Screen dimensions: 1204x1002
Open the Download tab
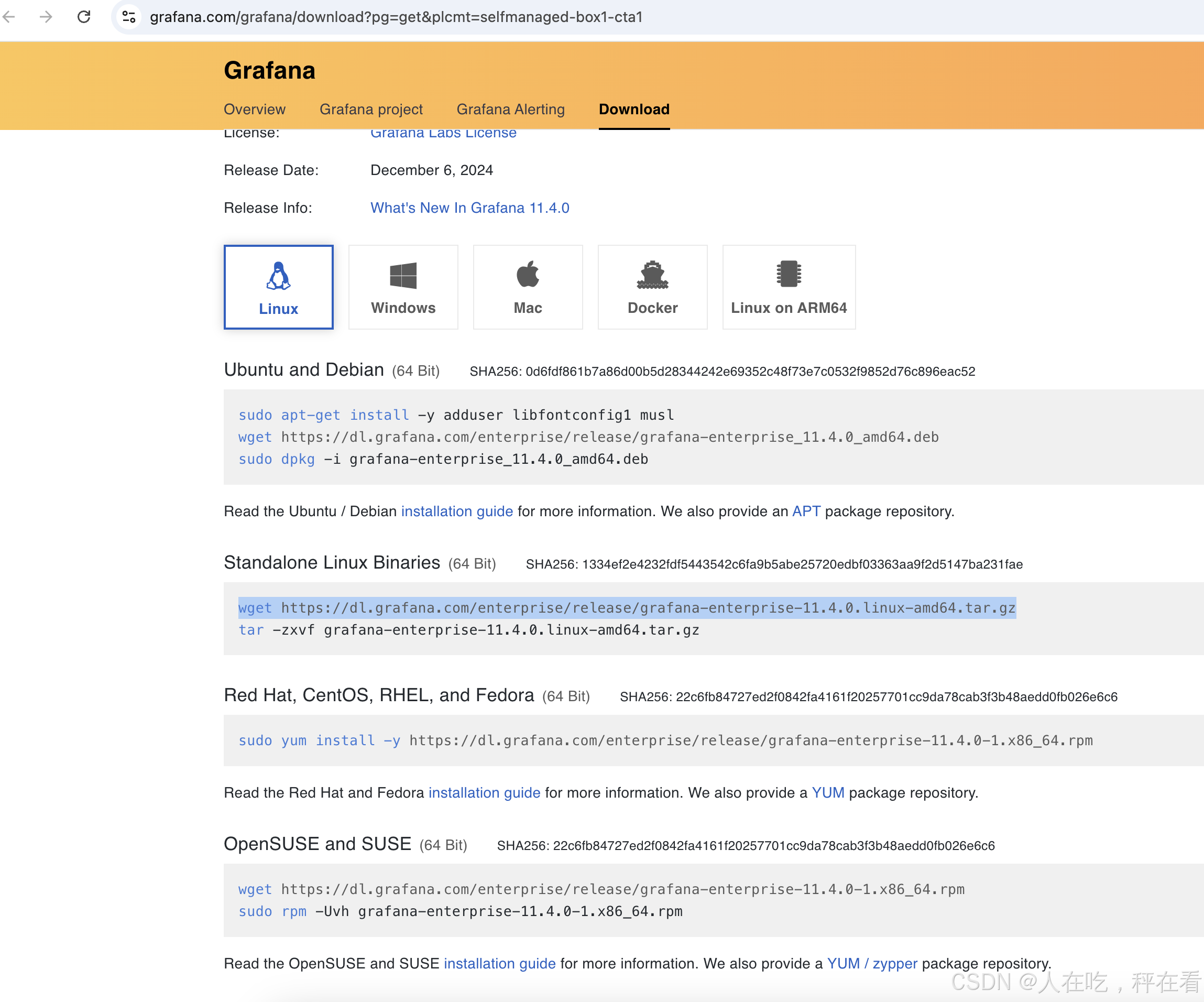(634, 109)
